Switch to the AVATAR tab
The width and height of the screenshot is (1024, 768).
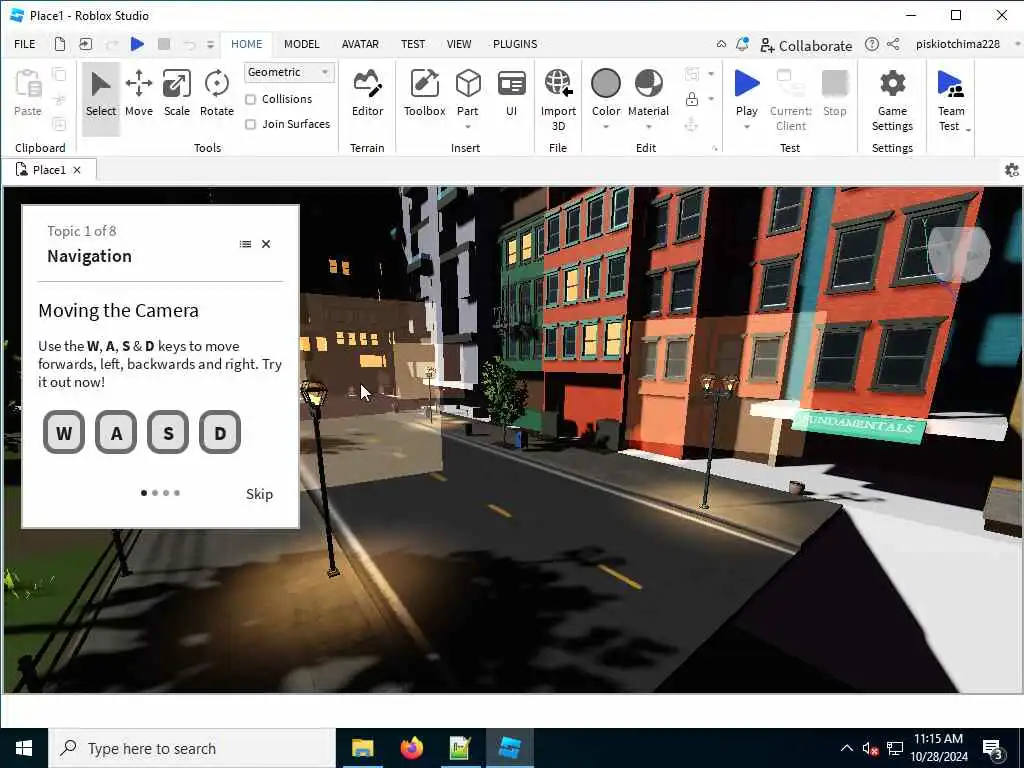[360, 44]
